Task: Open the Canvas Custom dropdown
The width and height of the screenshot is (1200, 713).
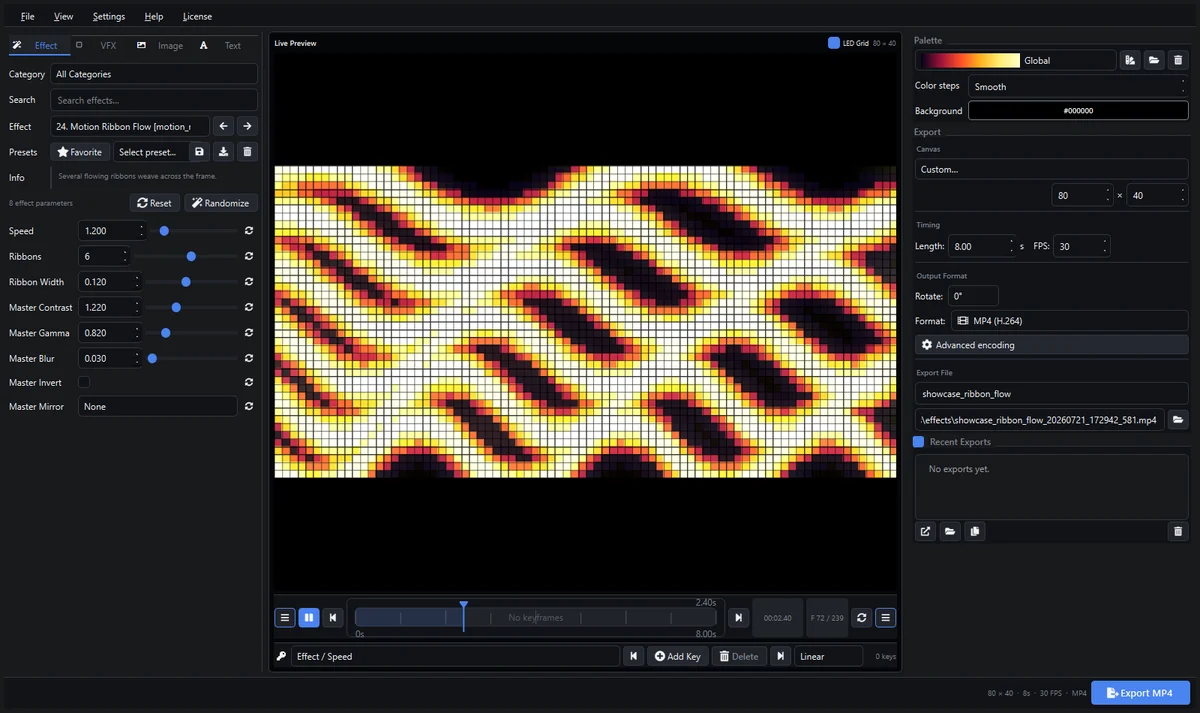Action: click(1052, 169)
